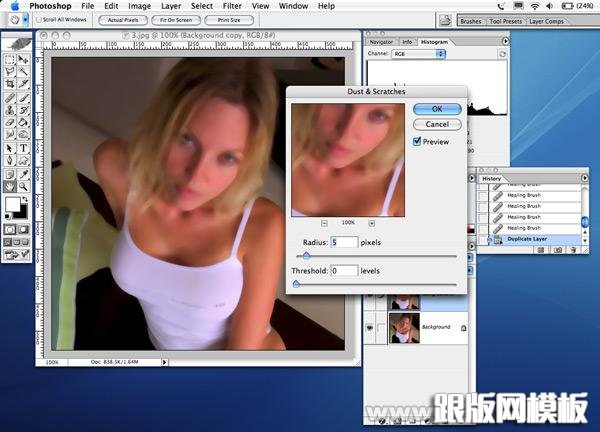This screenshot has width=600, height=432.
Task: Uncheck the Preview checkbox in dialog
Action: pyautogui.click(x=417, y=141)
